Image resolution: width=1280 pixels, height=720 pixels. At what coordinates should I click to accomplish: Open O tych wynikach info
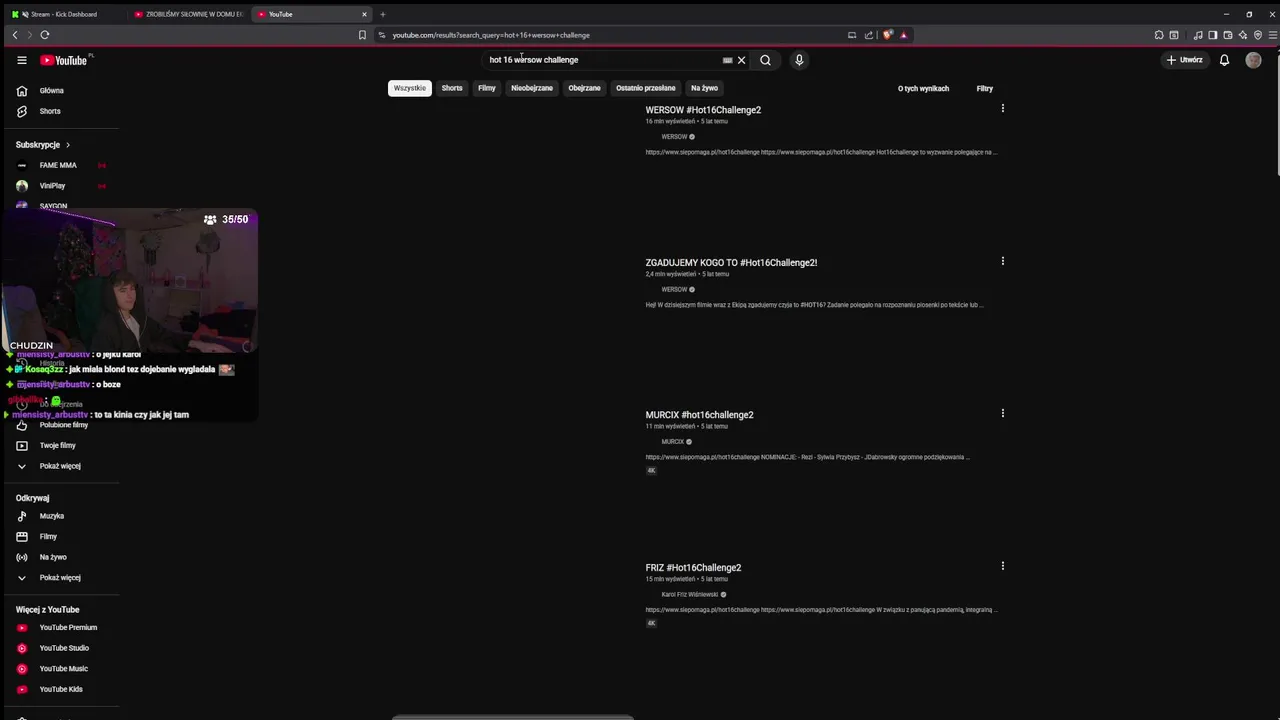923,88
